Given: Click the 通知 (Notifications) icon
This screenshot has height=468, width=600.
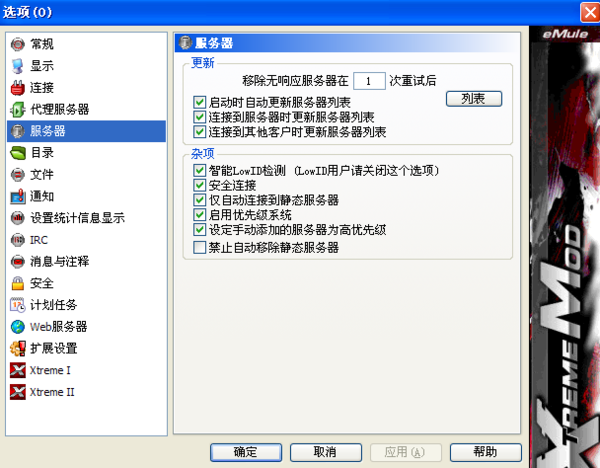Looking at the screenshot, I should coord(18,196).
